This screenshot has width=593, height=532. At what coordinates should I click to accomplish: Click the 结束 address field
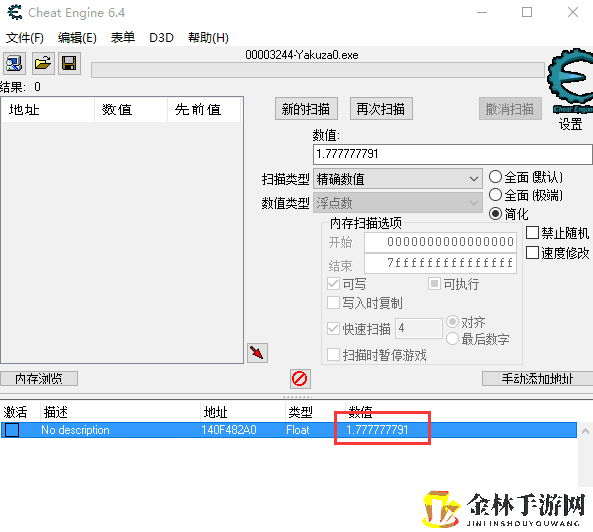[x=440, y=263]
